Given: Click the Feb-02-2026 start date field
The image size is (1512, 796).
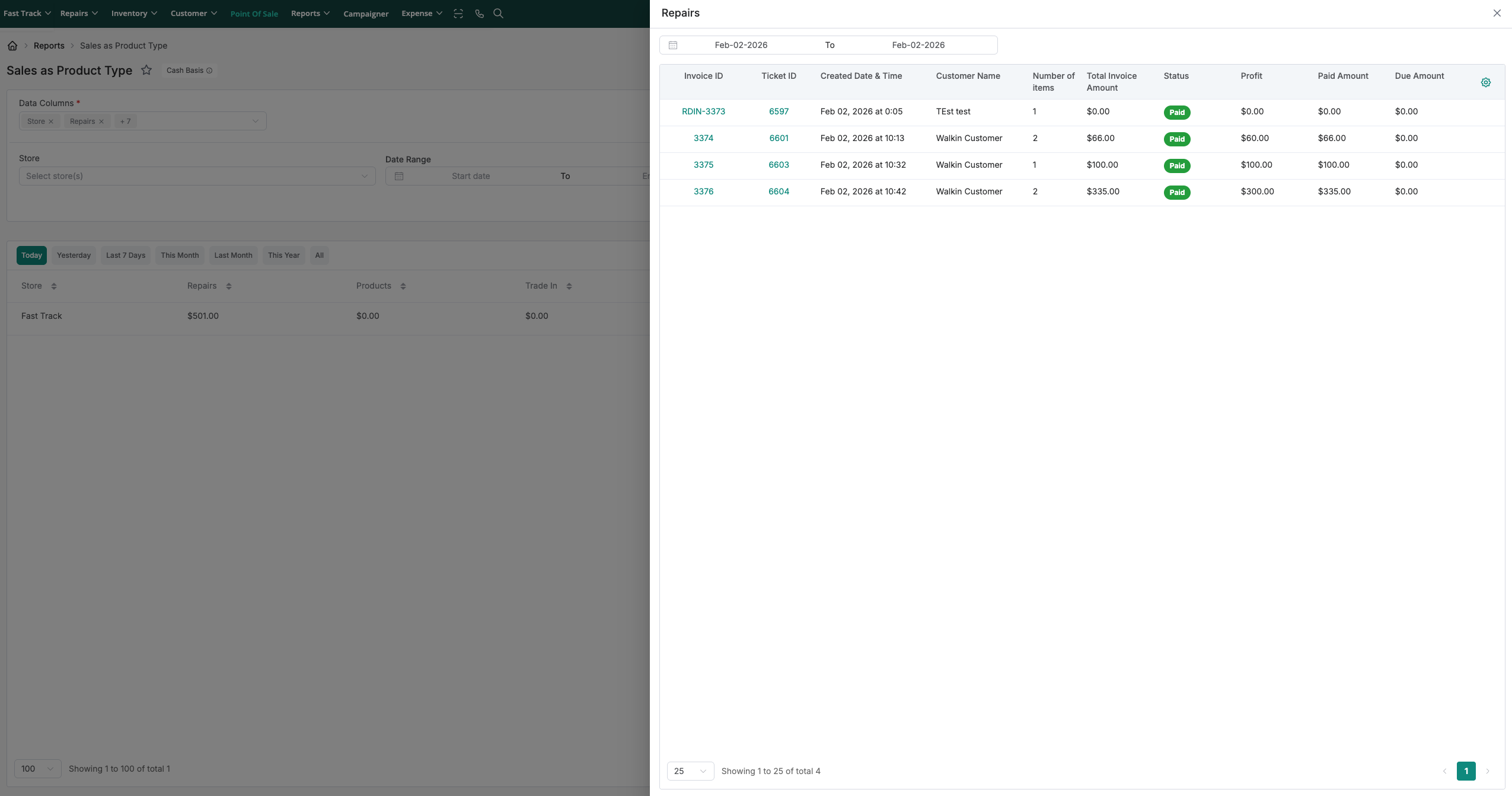Looking at the screenshot, I should pyautogui.click(x=741, y=45).
